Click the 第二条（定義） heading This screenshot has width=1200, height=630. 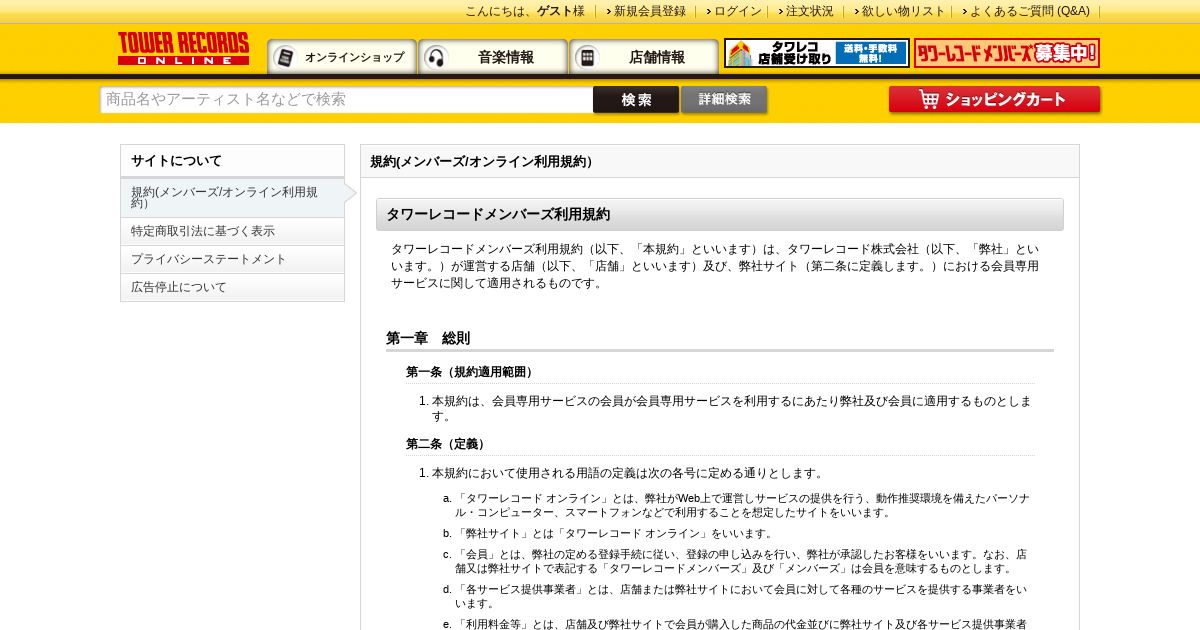click(x=448, y=444)
